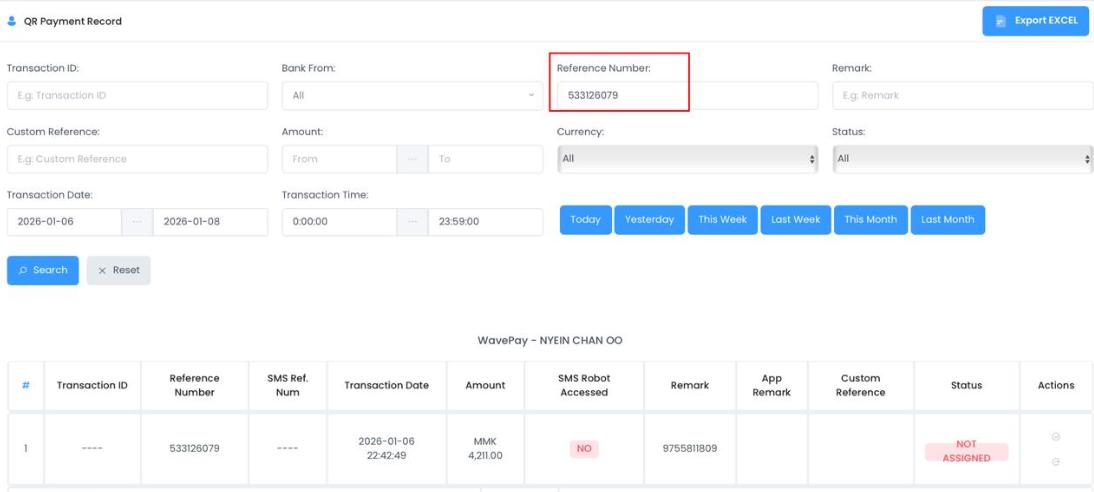Select the This Month shortcut
Image resolution: width=1094 pixels, height=492 pixels.
(870, 220)
